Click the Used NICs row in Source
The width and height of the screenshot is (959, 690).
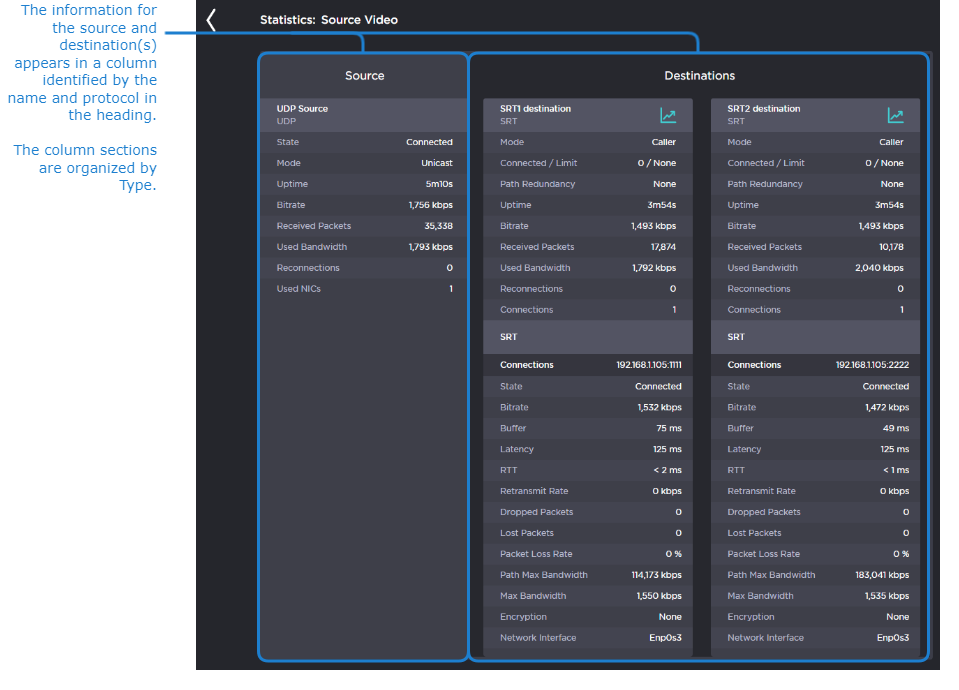(364, 289)
